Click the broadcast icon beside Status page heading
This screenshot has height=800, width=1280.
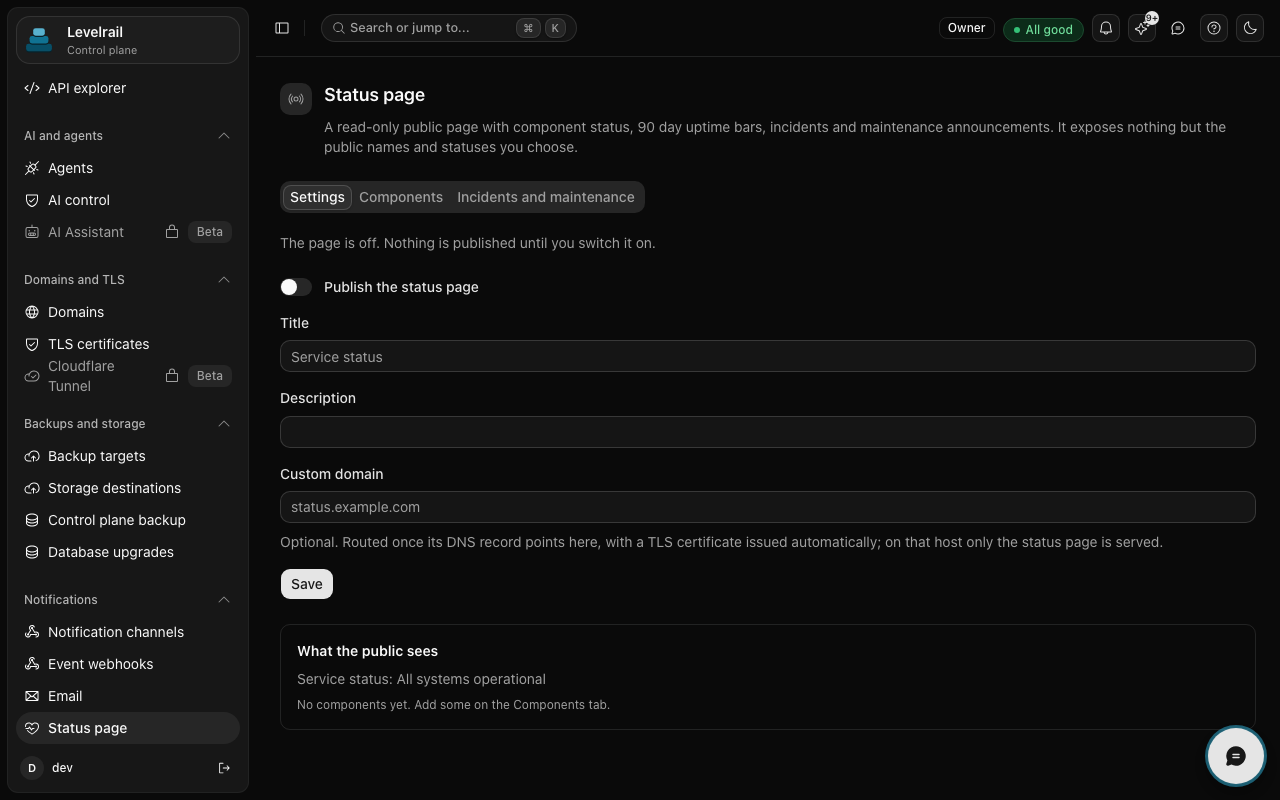pyautogui.click(x=296, y=99)
